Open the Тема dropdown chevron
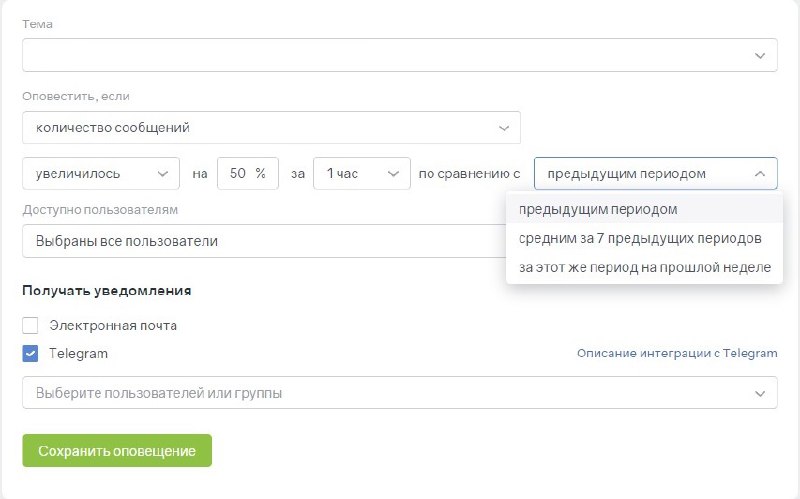This screenshot has width=800, height=499. [760, 56]
